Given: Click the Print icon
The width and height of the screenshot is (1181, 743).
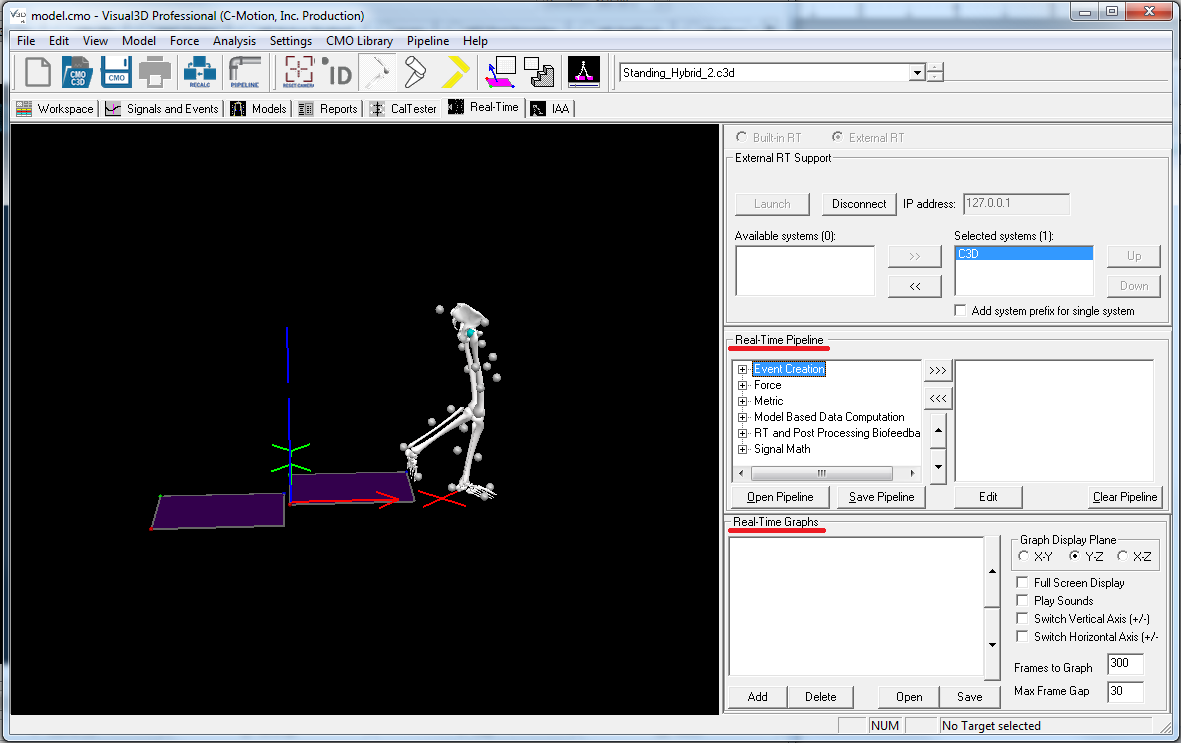Looking at the screenshot, I should pyautogui.click(x=155, y=72).
